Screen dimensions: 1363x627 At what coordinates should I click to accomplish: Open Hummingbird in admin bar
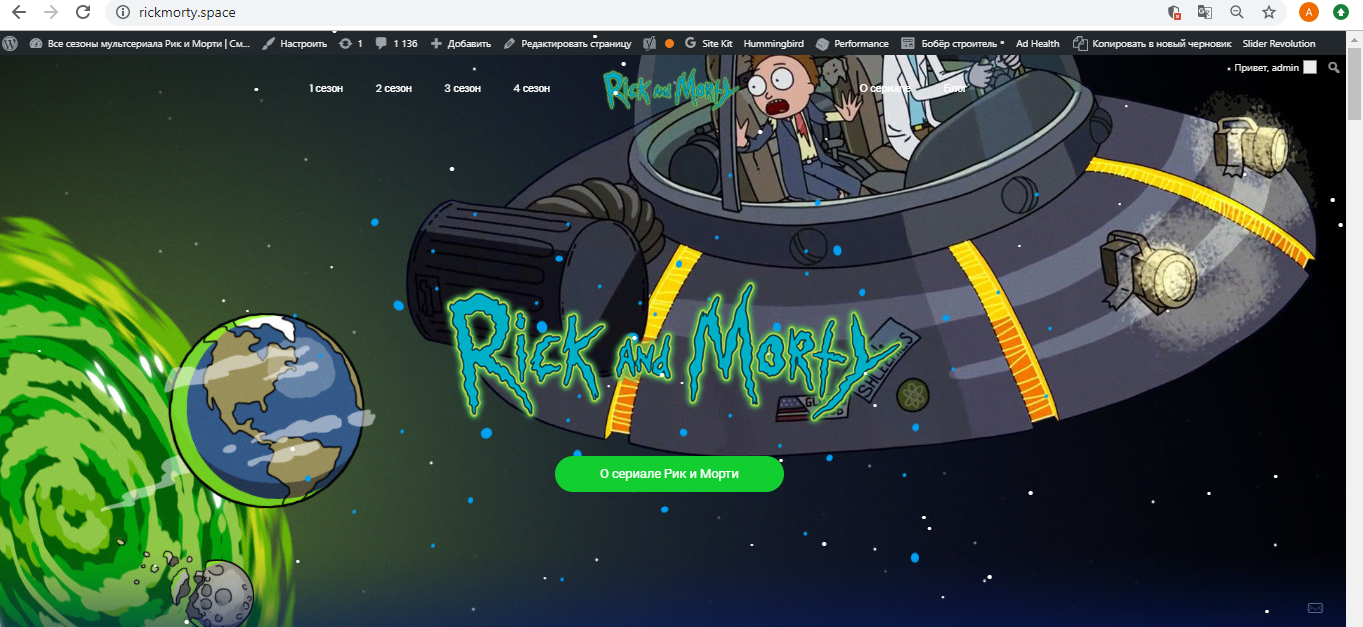775,43
